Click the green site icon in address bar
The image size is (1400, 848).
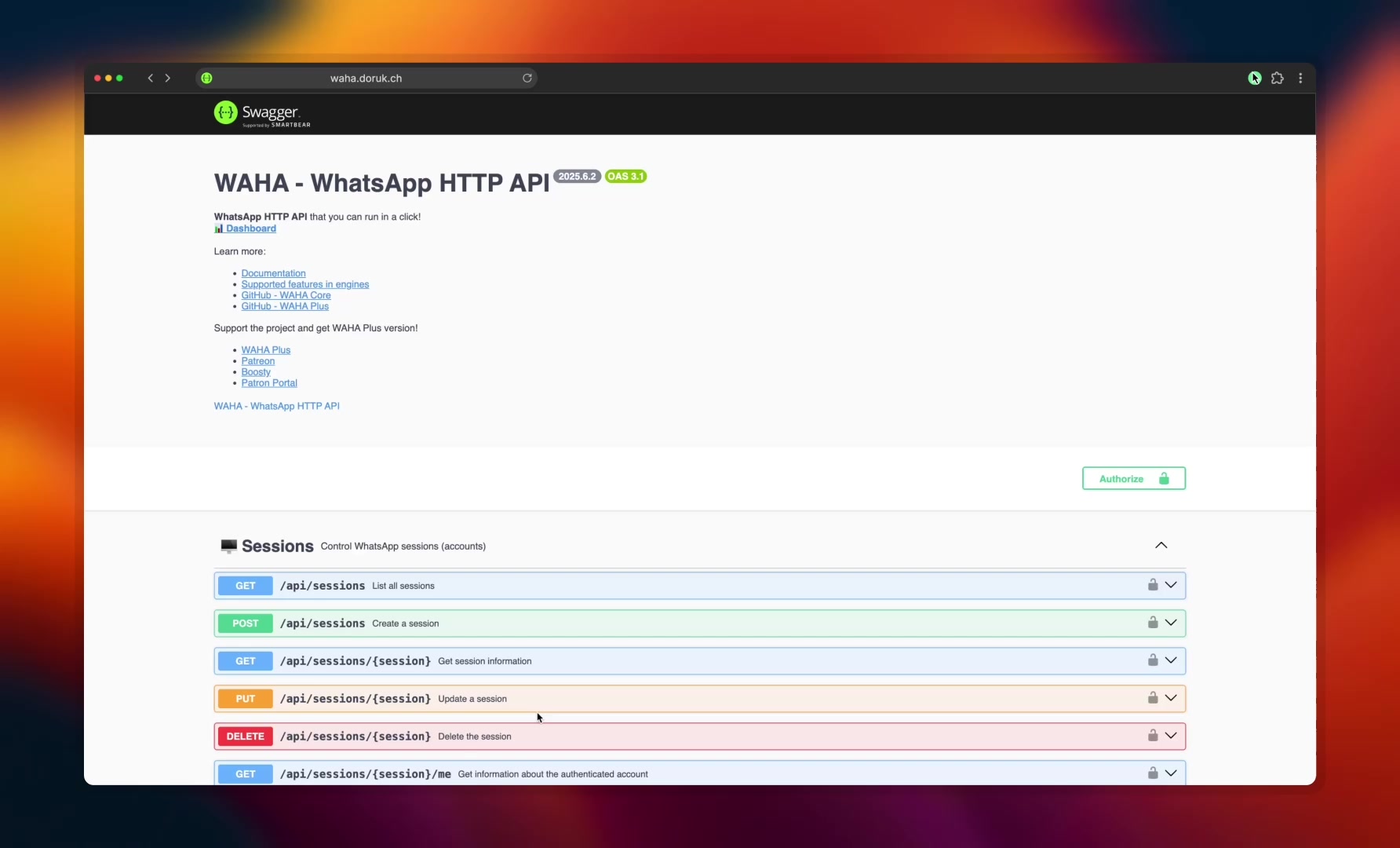(206, 78)
